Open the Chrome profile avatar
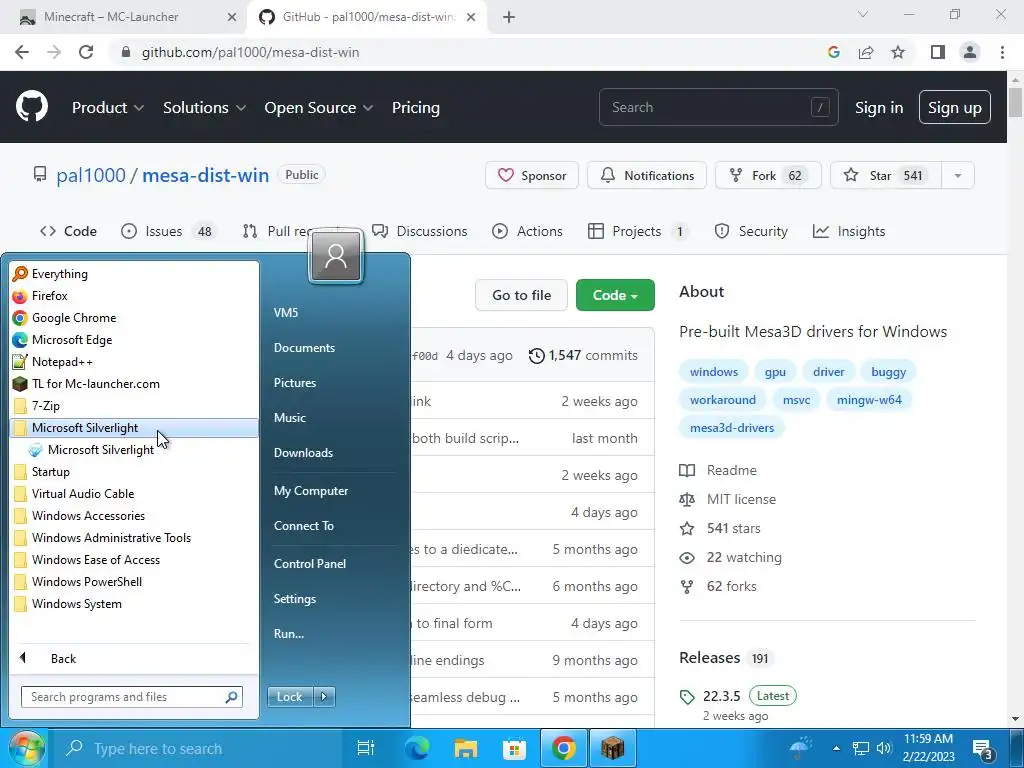The height and width of the screenshot is (768, 1024). pyautogui.click(x=970, y=52)
